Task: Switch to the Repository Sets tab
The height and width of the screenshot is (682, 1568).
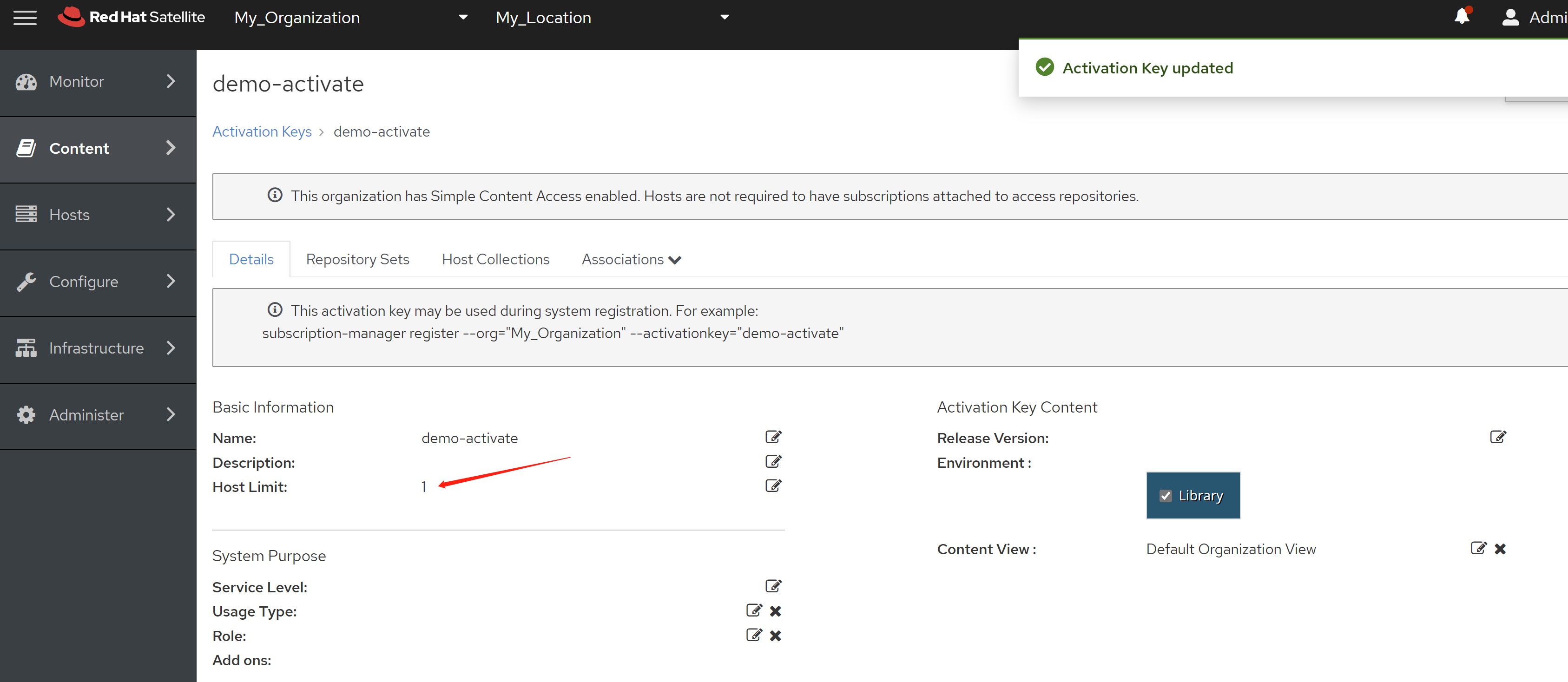Action: pos(357,260)
